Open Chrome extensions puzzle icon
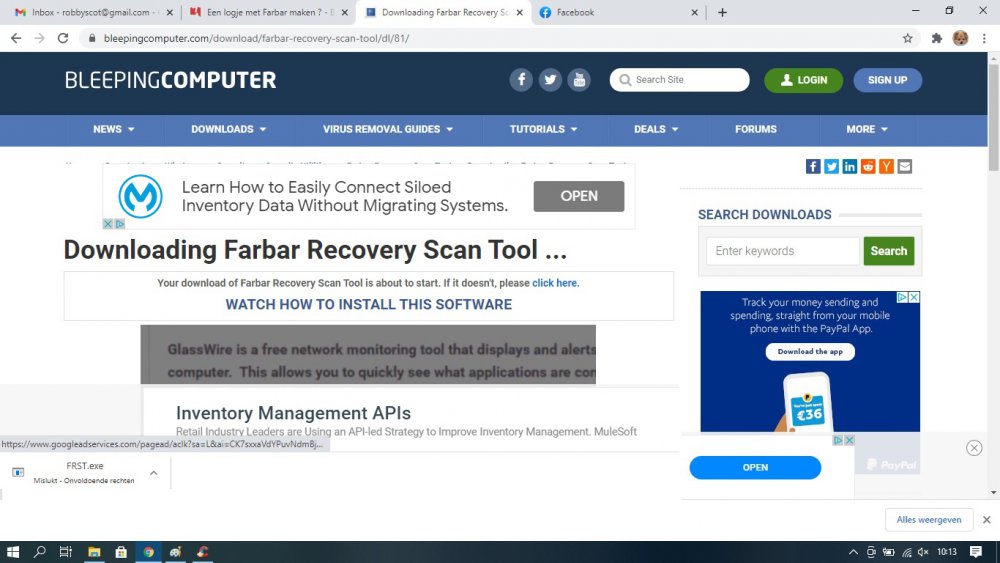 pos(936,38)
